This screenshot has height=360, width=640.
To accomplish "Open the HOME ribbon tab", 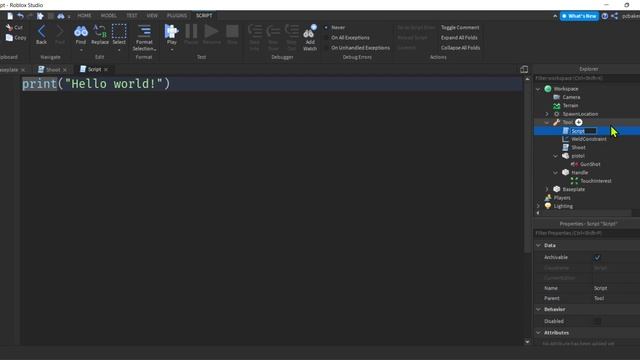I will 84,16.
